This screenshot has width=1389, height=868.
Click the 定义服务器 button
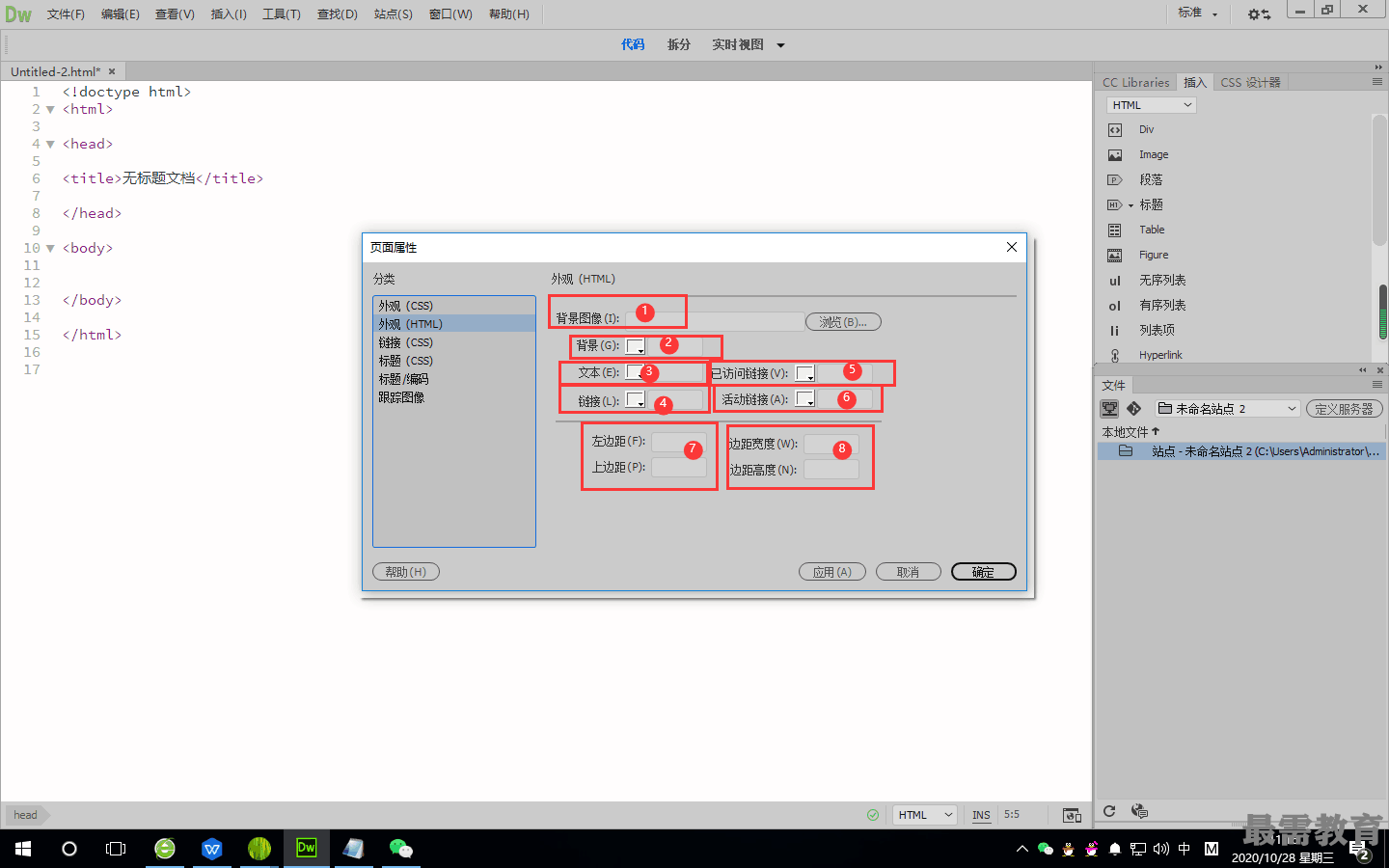click(x=1344, y=409)
